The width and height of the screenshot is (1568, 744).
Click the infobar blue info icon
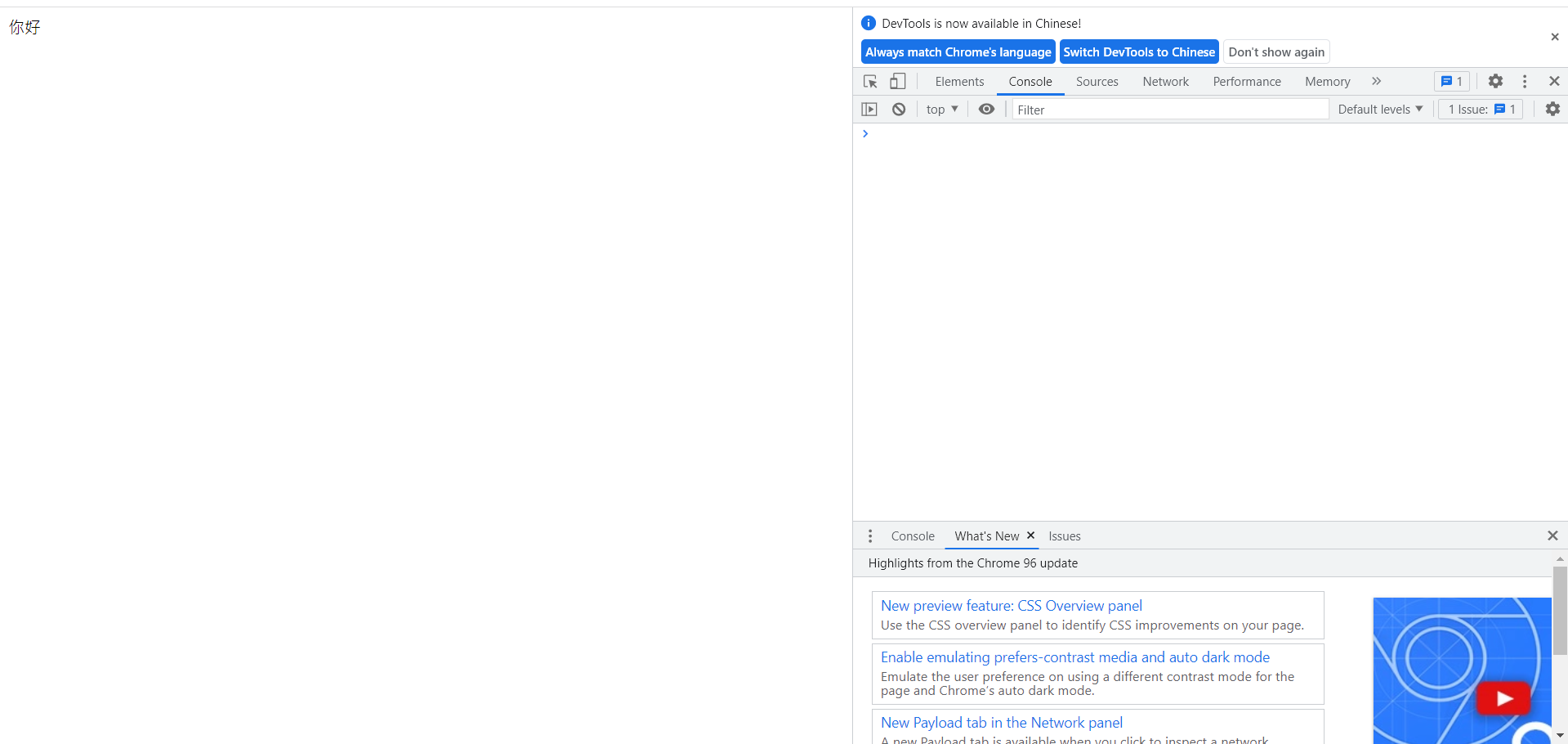[x=869, y=24]
